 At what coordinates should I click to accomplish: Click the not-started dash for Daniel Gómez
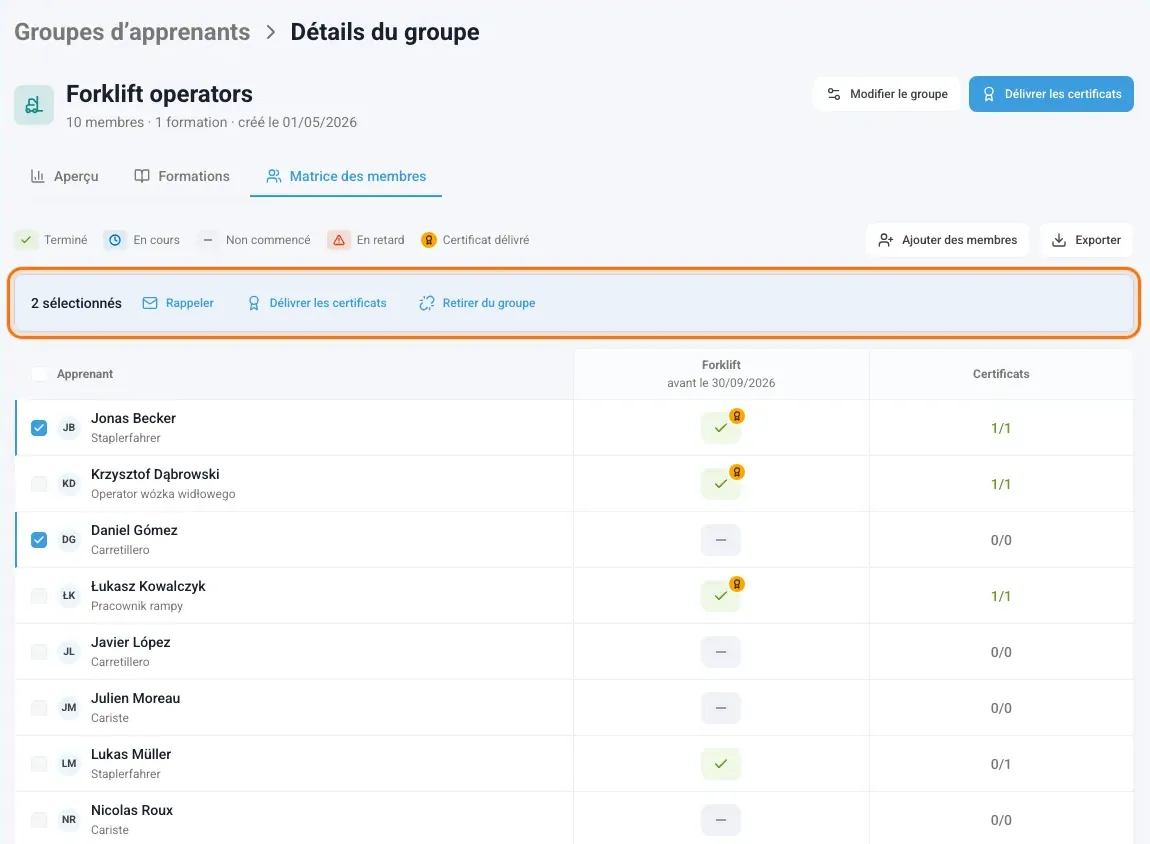tap(721, 540)
